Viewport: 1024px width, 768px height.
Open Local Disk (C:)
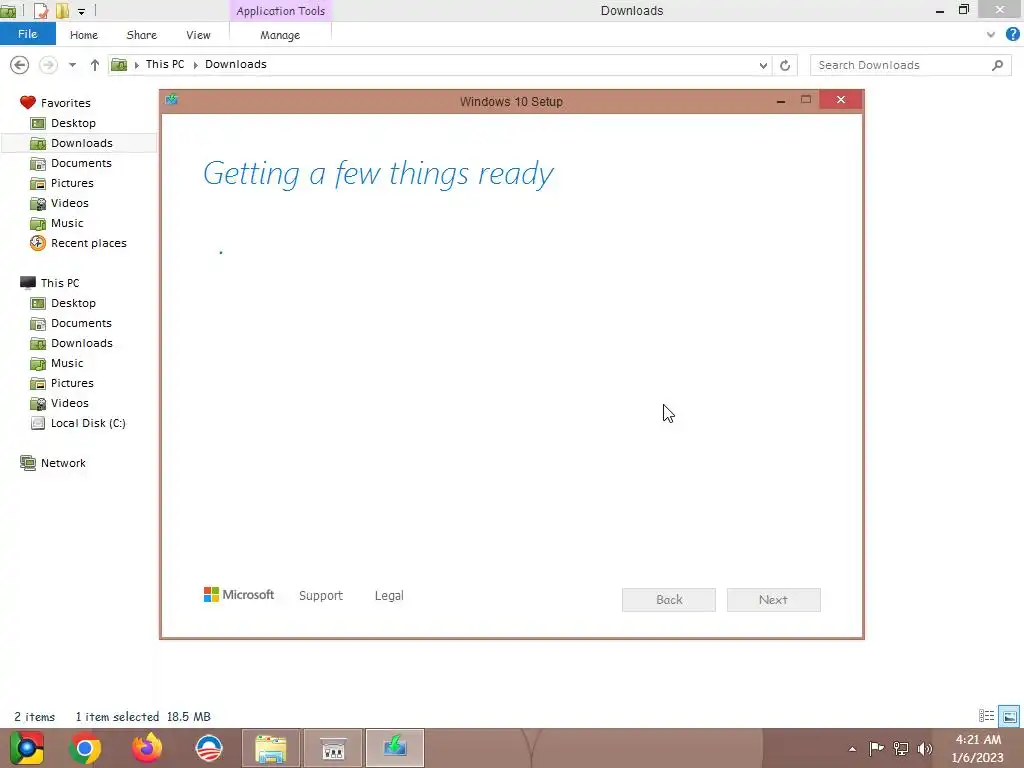88,423
